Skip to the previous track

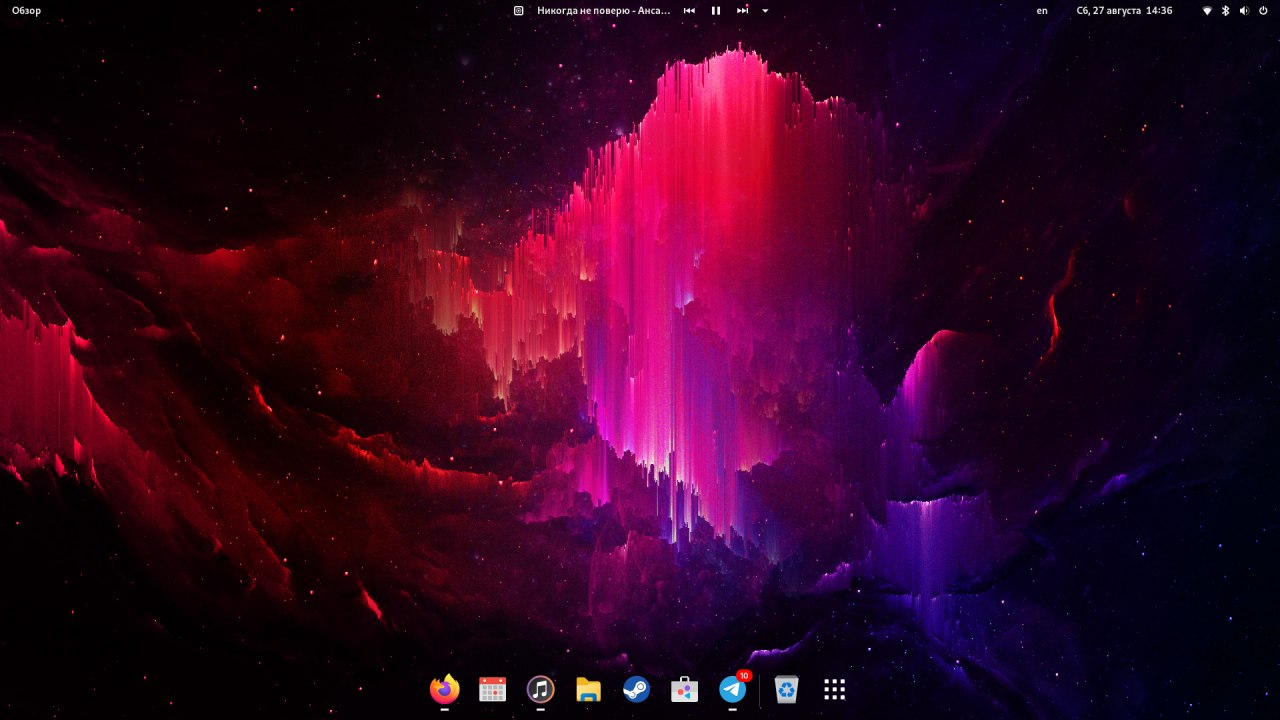pyautogui.click(x=690, y=10)
